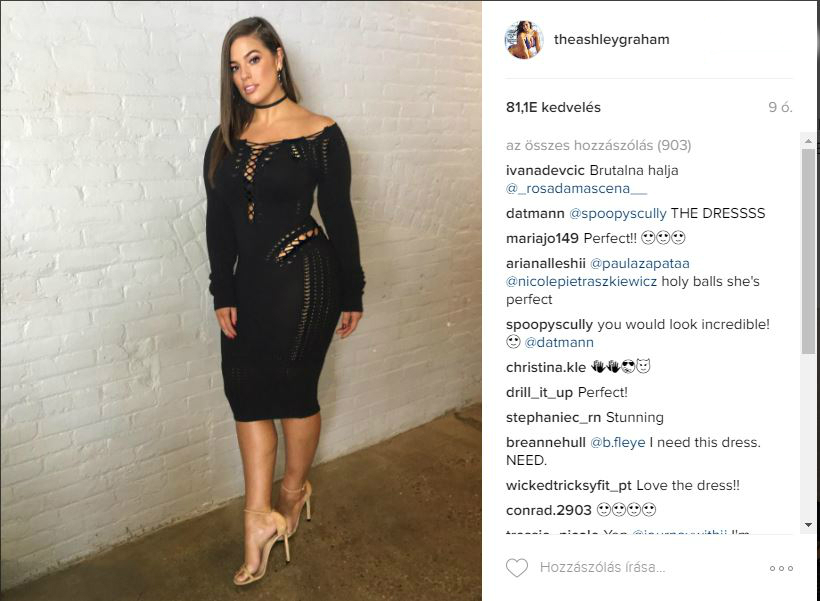Open the @datmann mention link
This screenshot has width=820, height=601.
[559, 343]
